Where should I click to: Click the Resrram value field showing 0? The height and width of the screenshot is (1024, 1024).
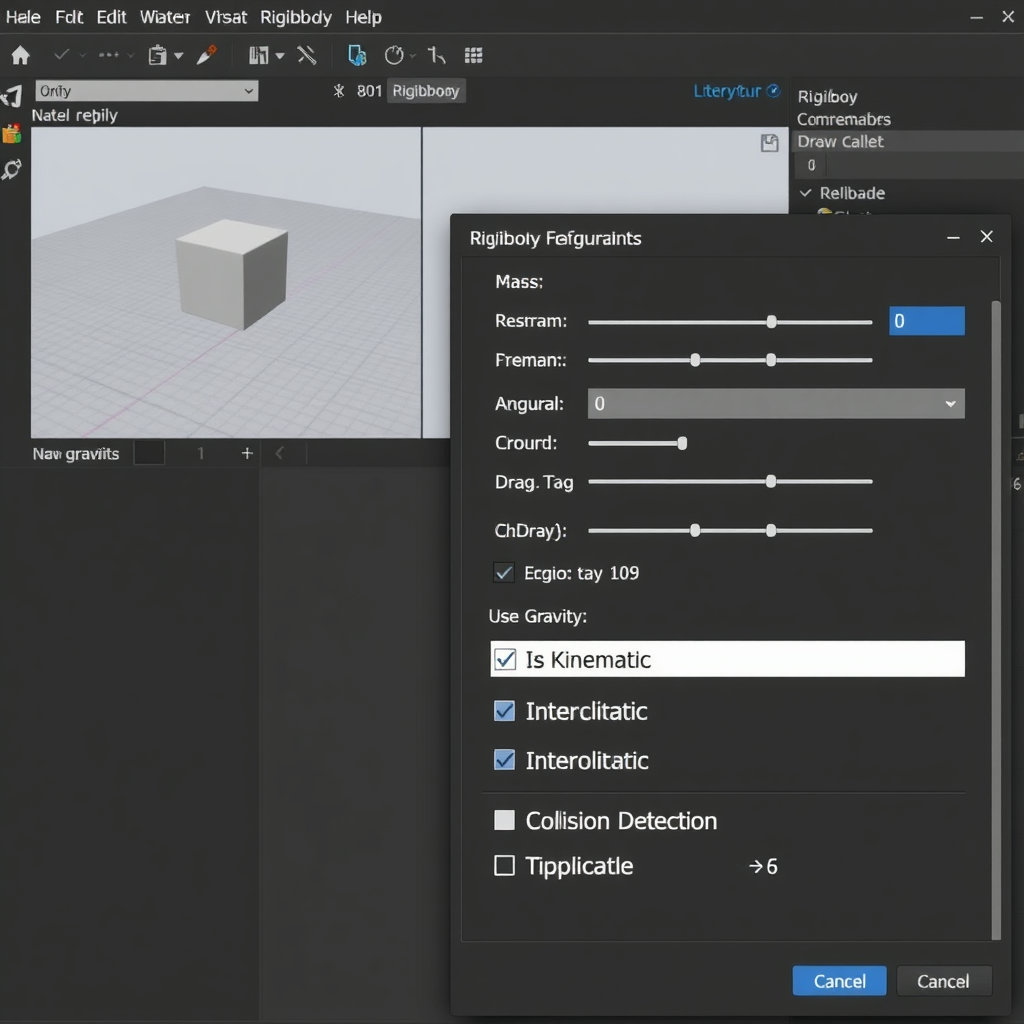[x=927, y=321]
